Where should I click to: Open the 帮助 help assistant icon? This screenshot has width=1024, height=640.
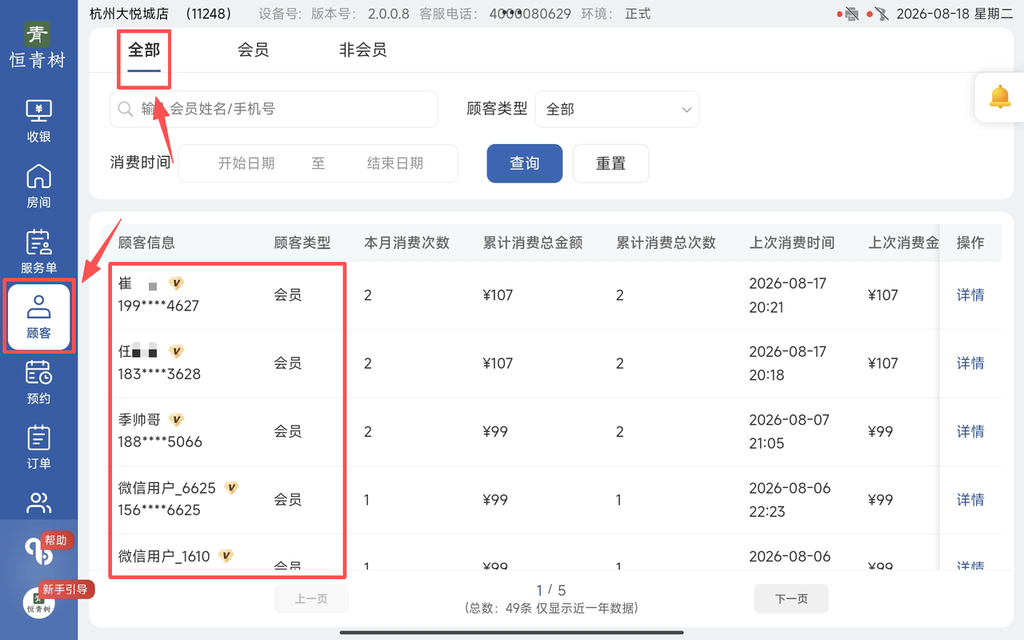tap(39, 552)
